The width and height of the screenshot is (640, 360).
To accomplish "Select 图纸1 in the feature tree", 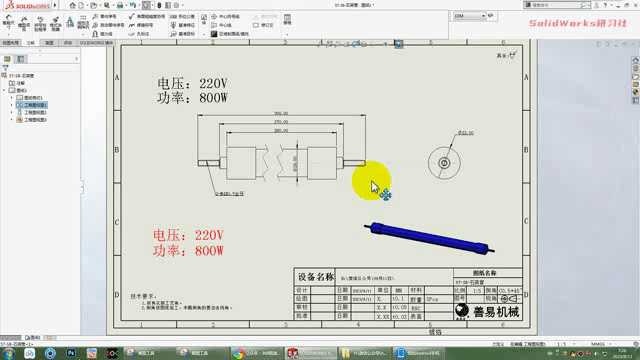I will coord(18,91).
